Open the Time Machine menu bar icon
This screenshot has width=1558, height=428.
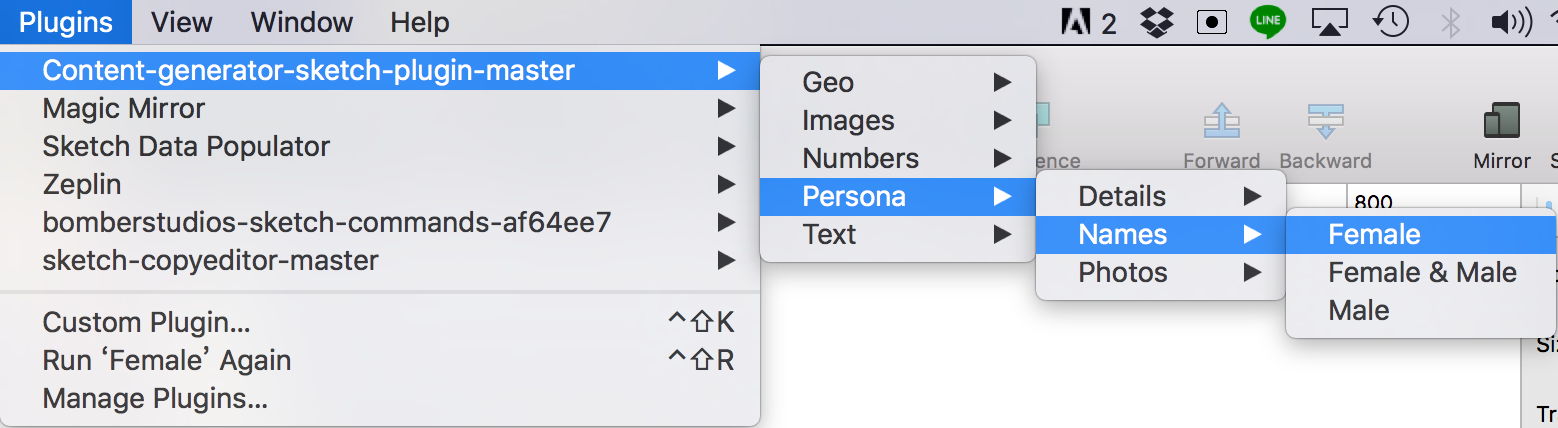[1392, 22]
